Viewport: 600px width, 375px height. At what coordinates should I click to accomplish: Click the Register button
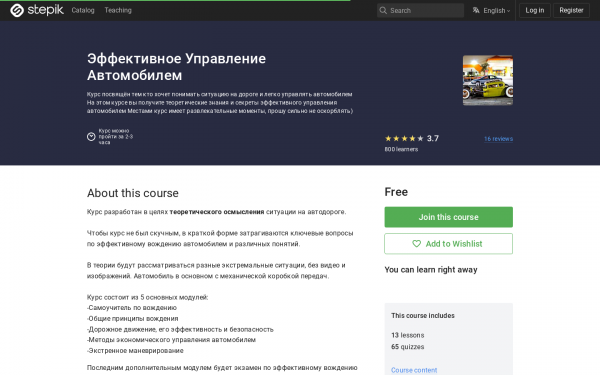tap(571, 10)
